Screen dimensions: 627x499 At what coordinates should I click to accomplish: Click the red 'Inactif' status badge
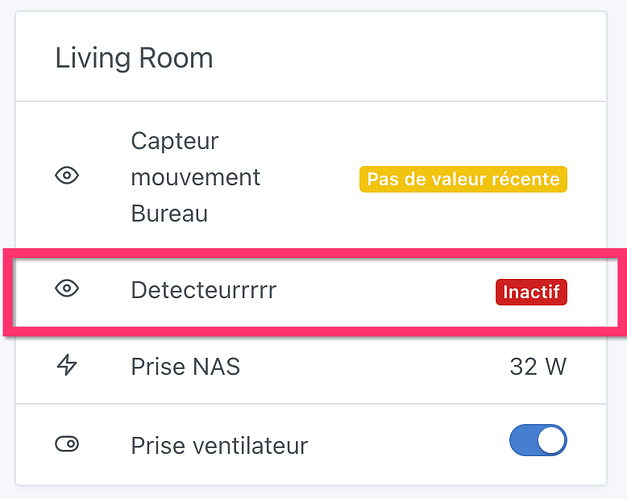click(x=531, y=292)
